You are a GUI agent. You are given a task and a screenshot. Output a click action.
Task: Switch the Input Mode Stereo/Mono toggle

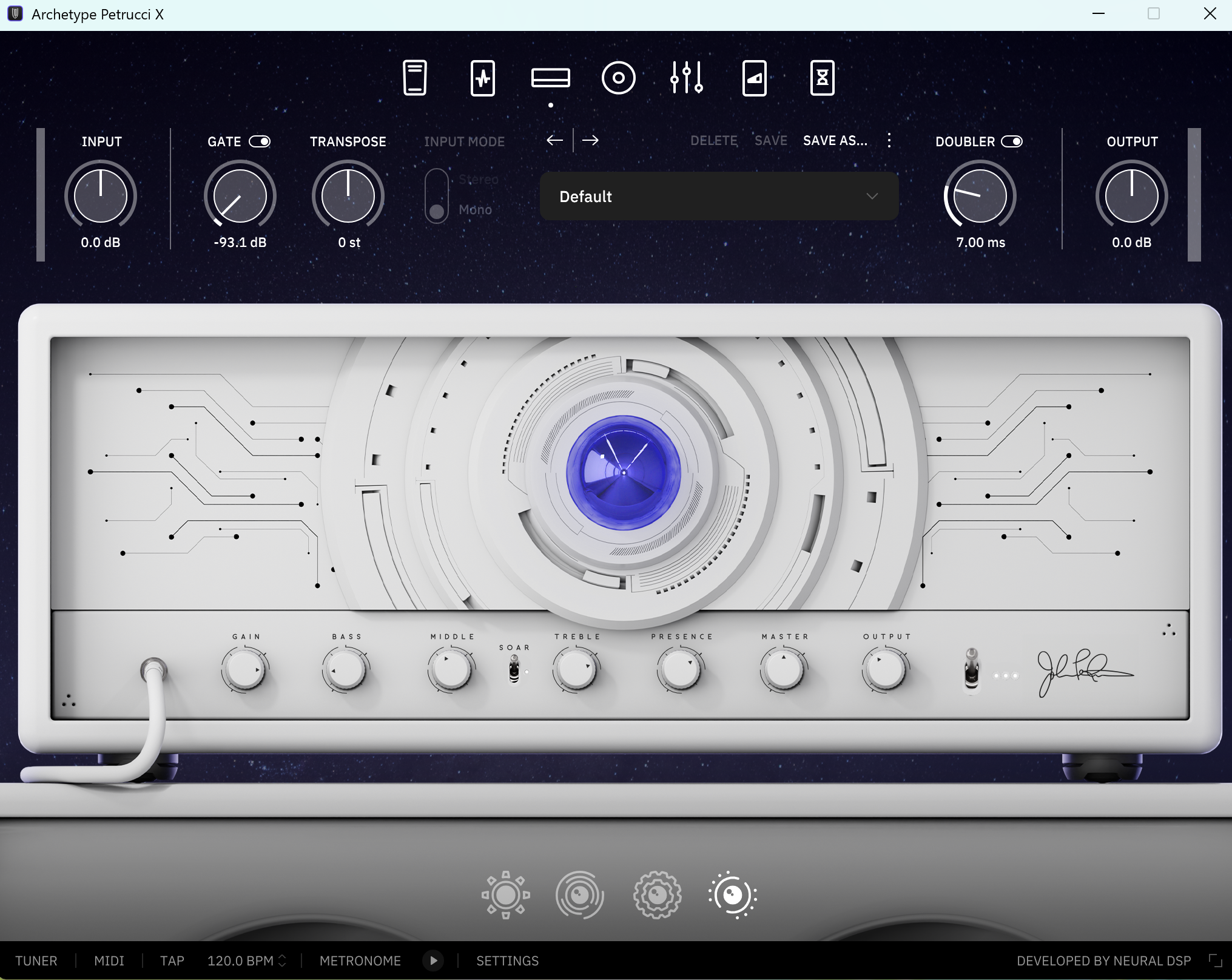pyautogui.click(x=437, y=195)
